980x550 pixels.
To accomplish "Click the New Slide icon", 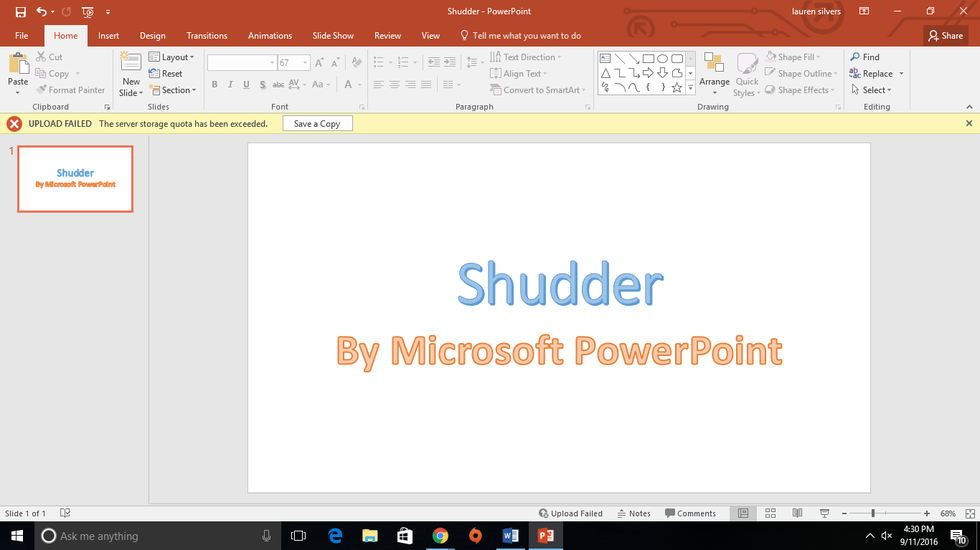I will pyautogui.click(x=131, y=66).
